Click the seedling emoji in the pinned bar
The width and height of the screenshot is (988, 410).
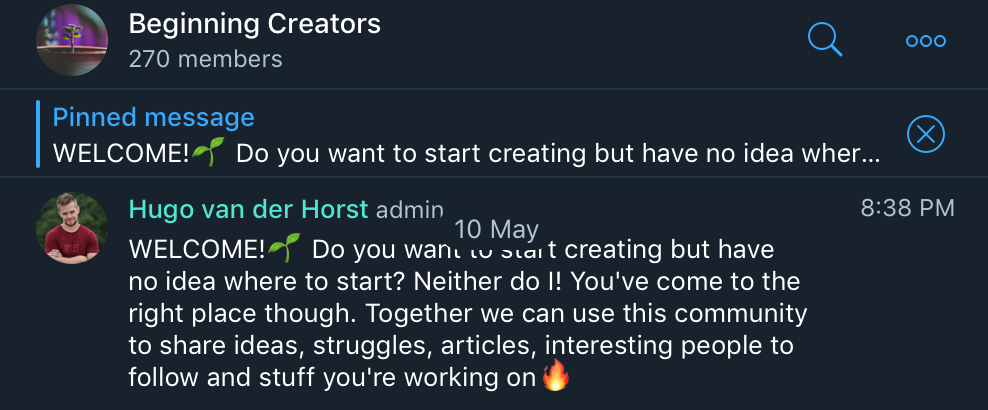pos(208,153)
